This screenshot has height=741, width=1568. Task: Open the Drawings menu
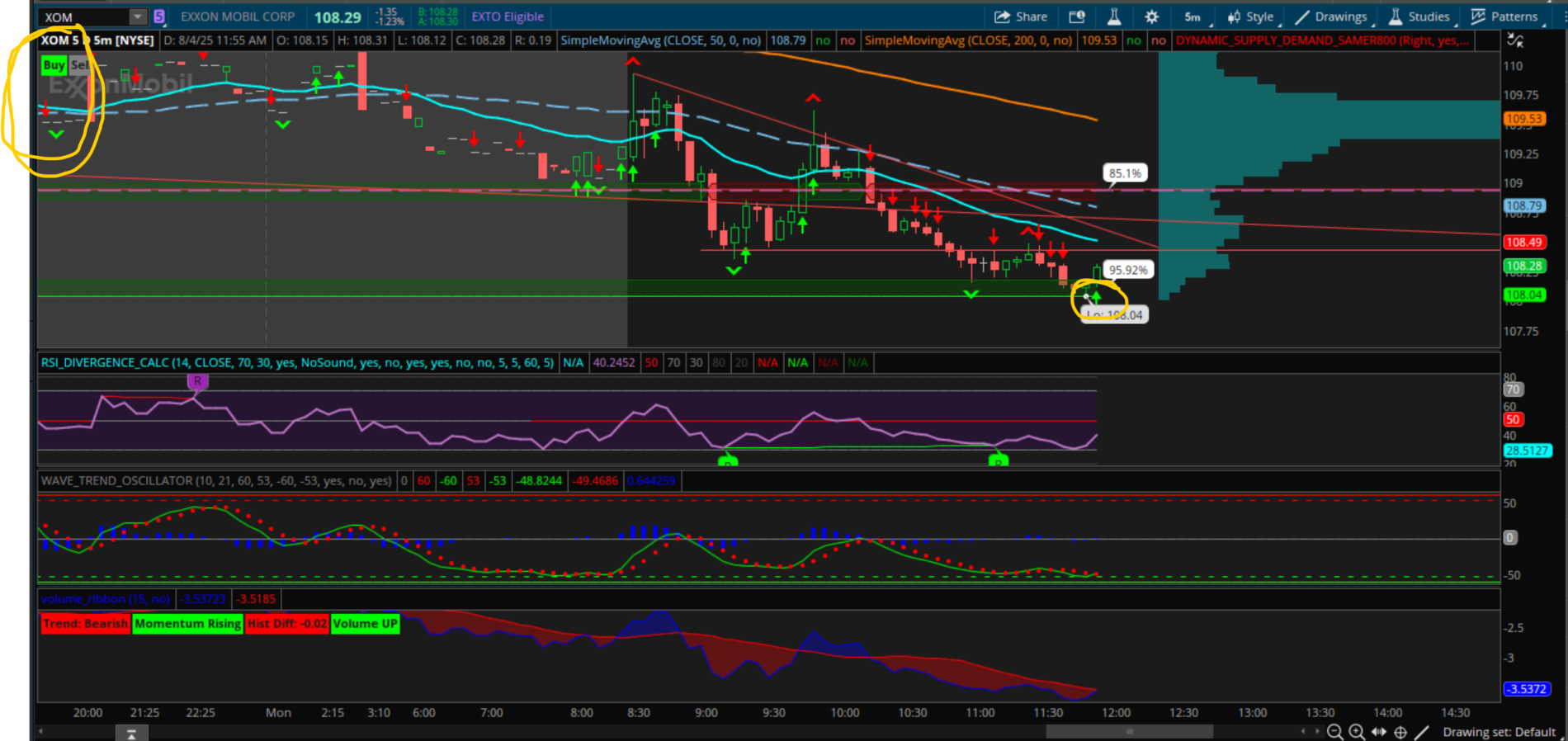[1332, 17]
